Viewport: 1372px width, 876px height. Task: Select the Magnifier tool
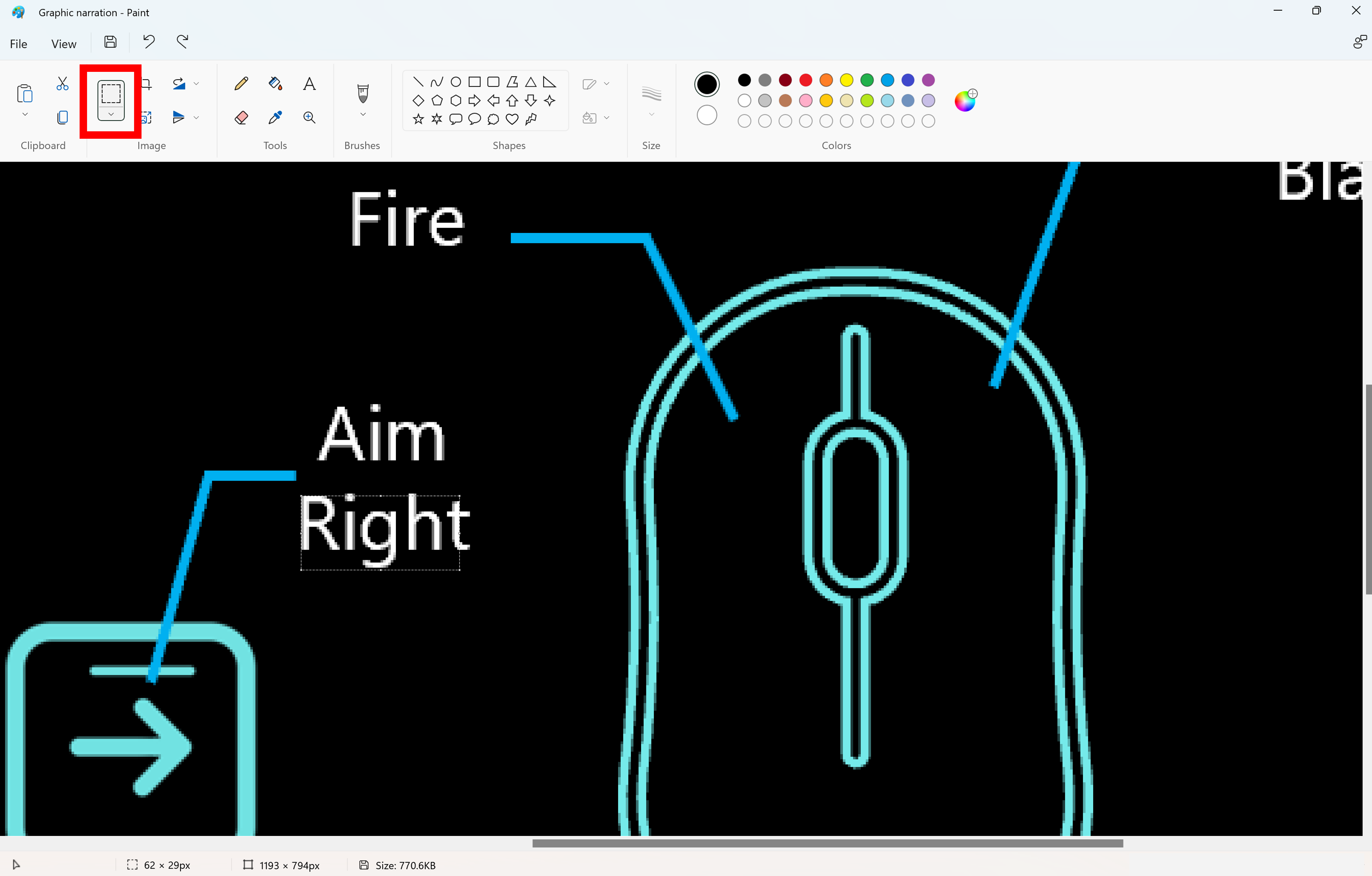pos(310,117)
